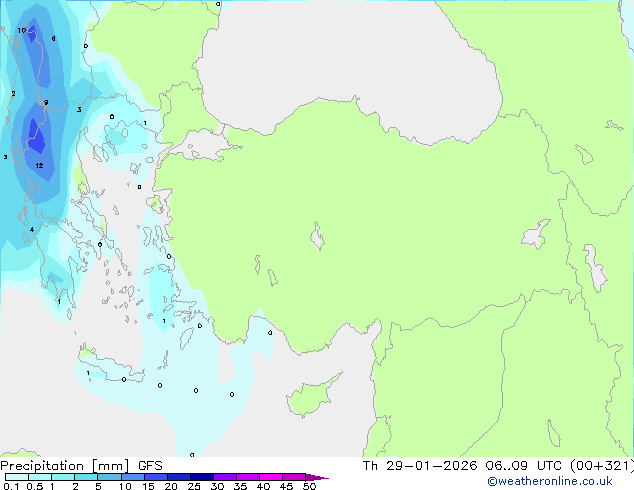Click the island of Cyprus on map
Image resolution: width=634 pixels, height=490 pixels.
(x=311, y=397)
